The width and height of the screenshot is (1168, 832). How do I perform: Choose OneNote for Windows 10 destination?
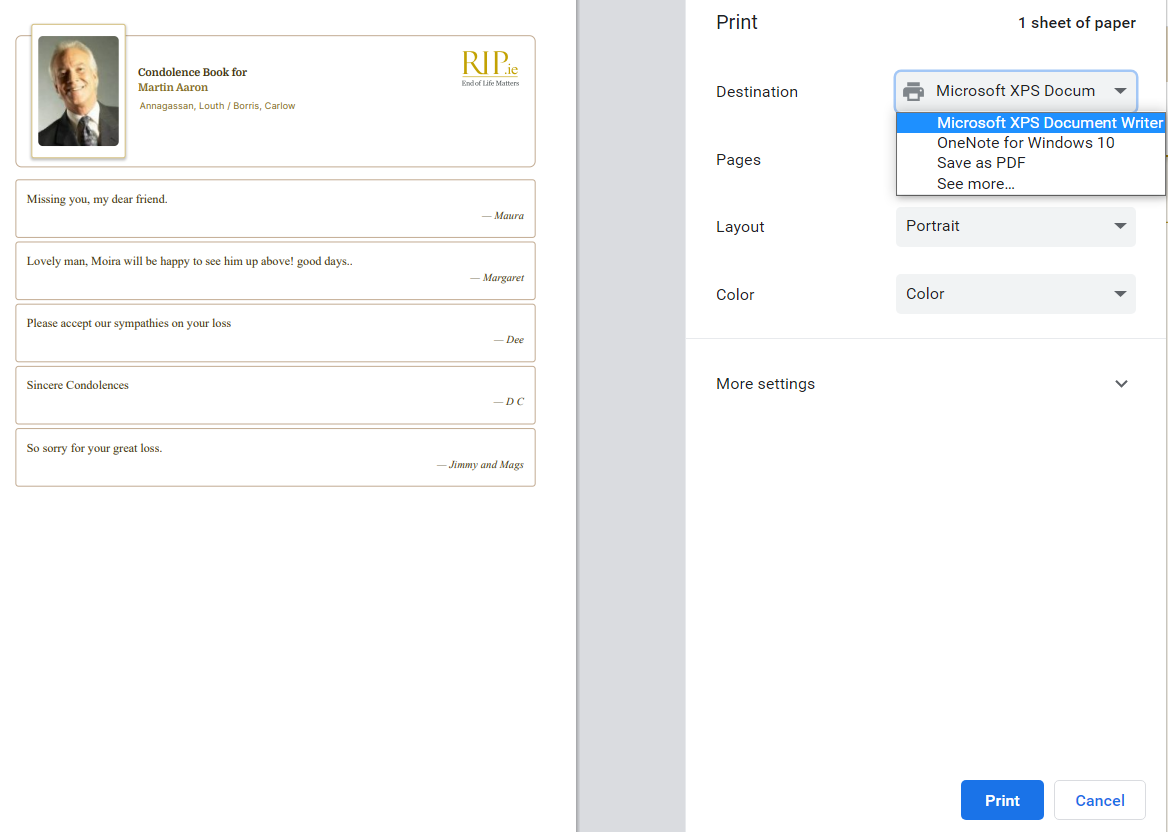coord(1025,143)
